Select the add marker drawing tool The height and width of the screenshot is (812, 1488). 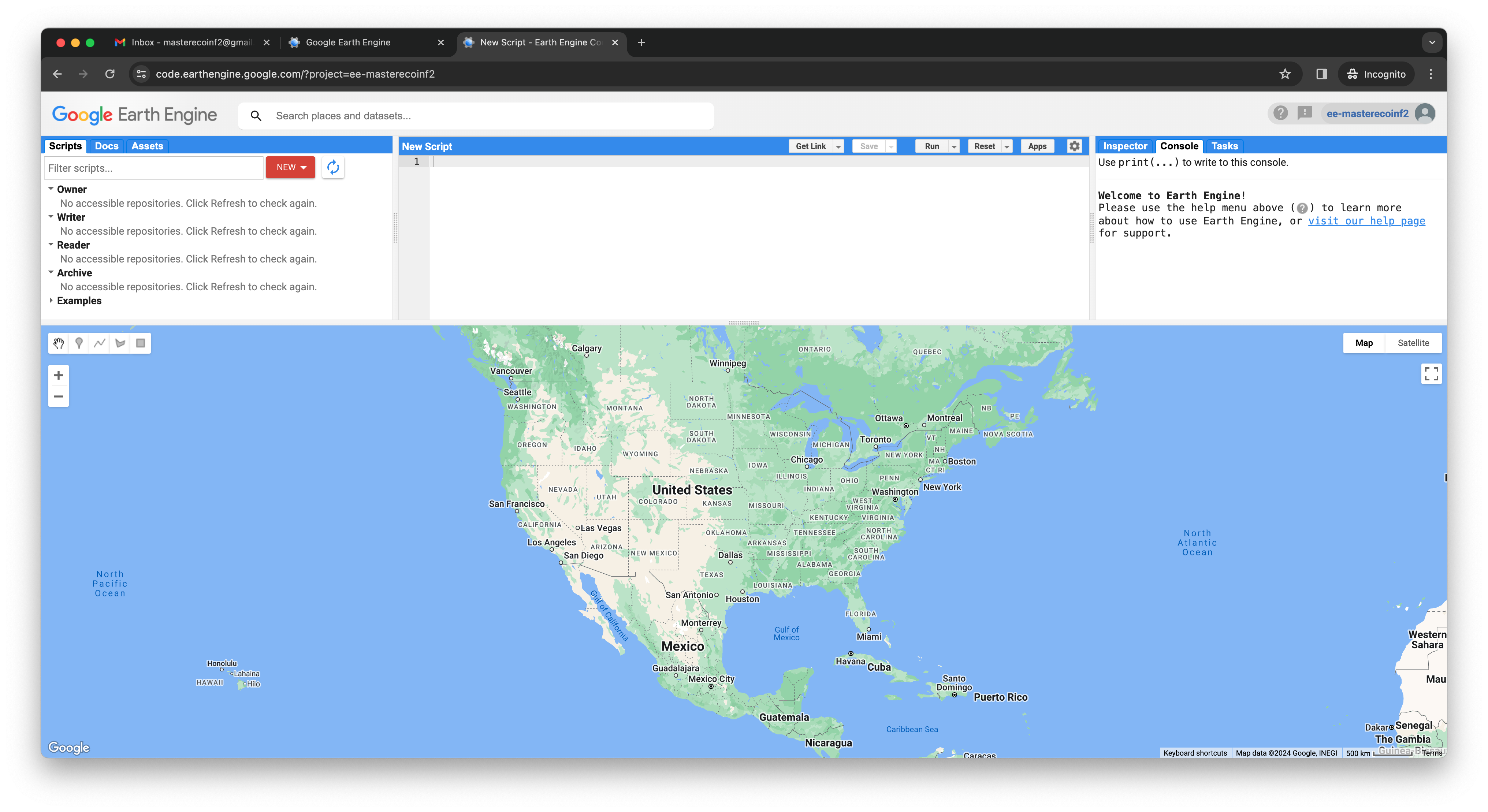79,343
